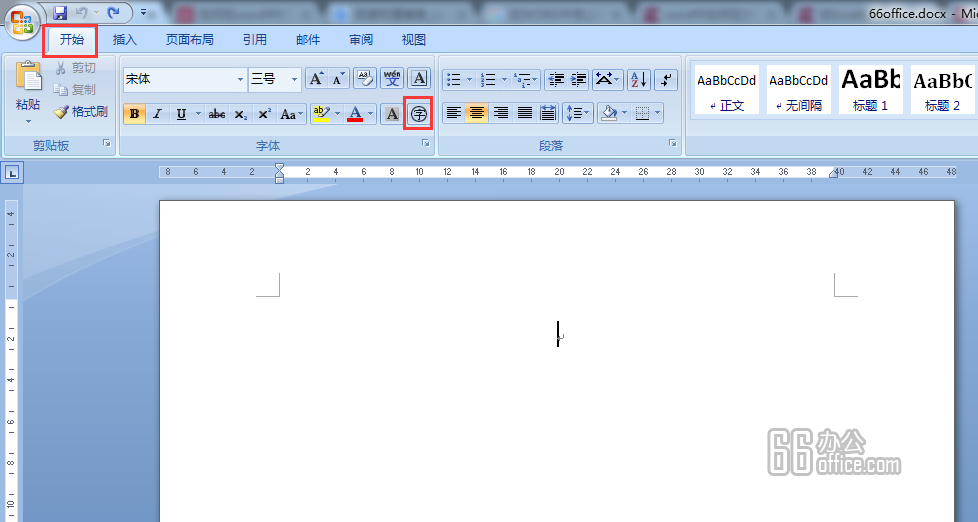Image resolution: width=978 pixels, height=522 pixels.
Task: Switch to the 视图 tab
Action: click(x=414, y=39)
